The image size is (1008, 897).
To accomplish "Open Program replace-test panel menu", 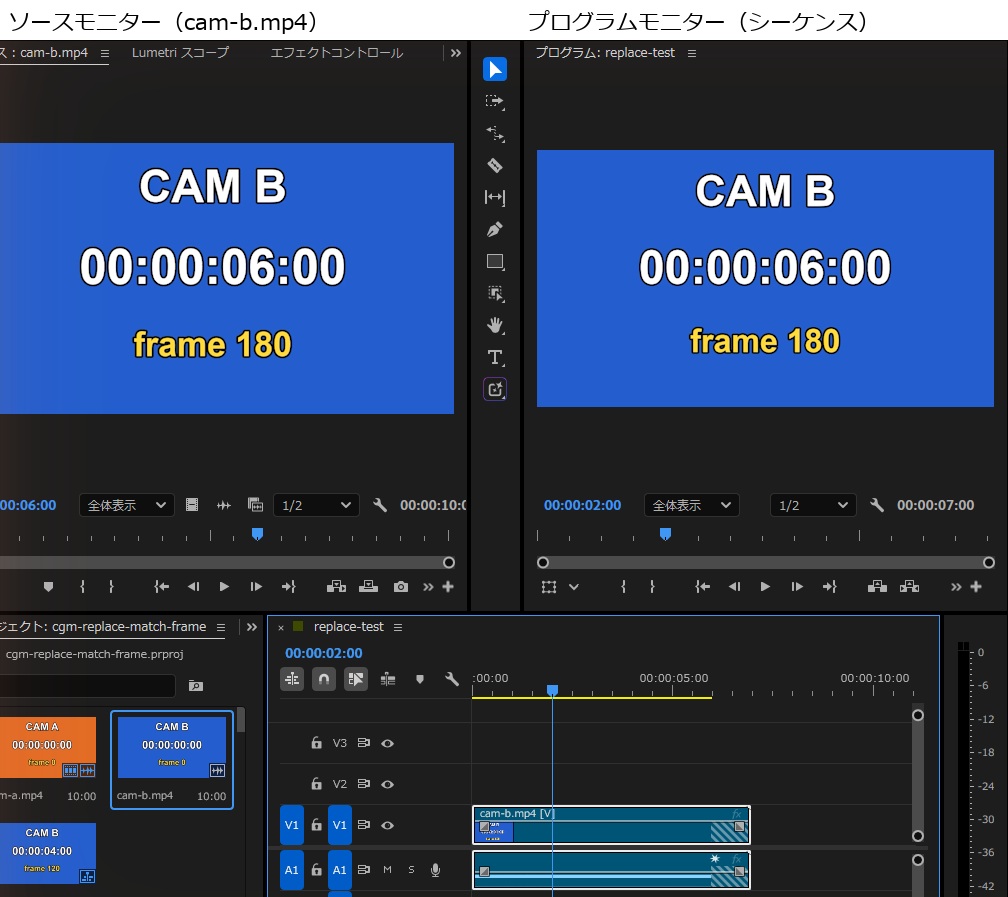I will 692,53.
